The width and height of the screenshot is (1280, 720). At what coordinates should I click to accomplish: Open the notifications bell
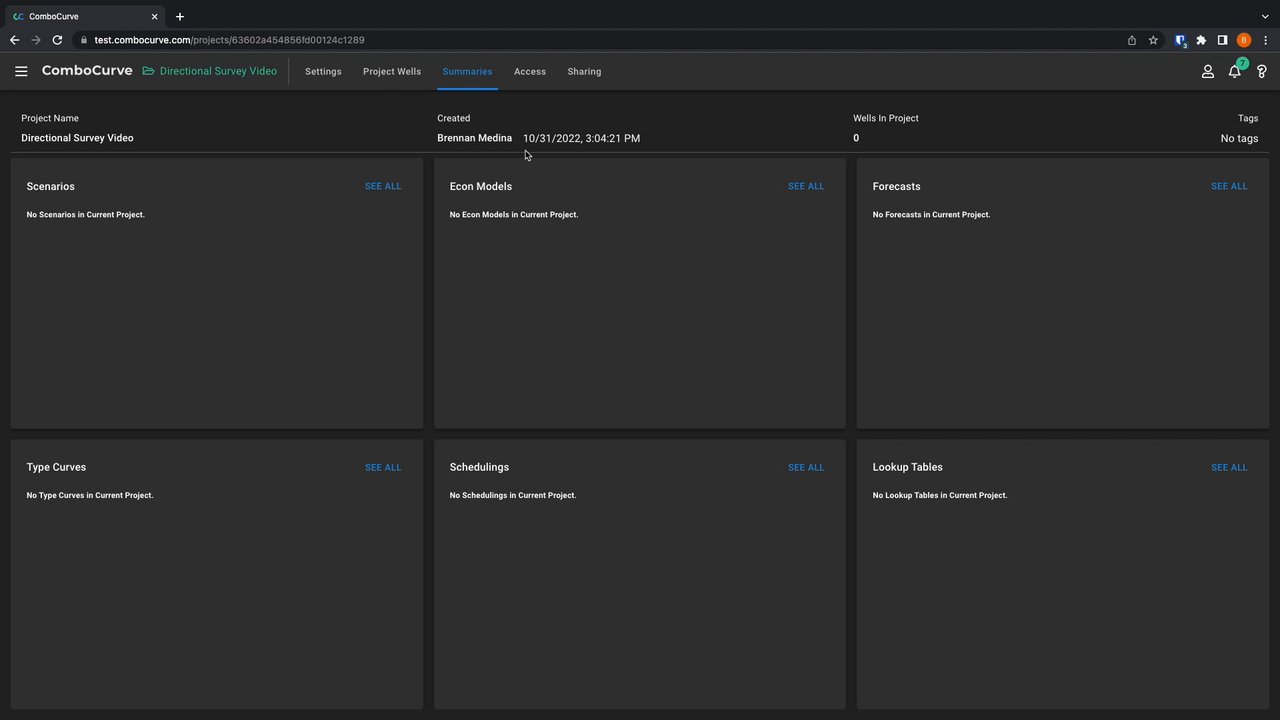[x=1235, y=72]
